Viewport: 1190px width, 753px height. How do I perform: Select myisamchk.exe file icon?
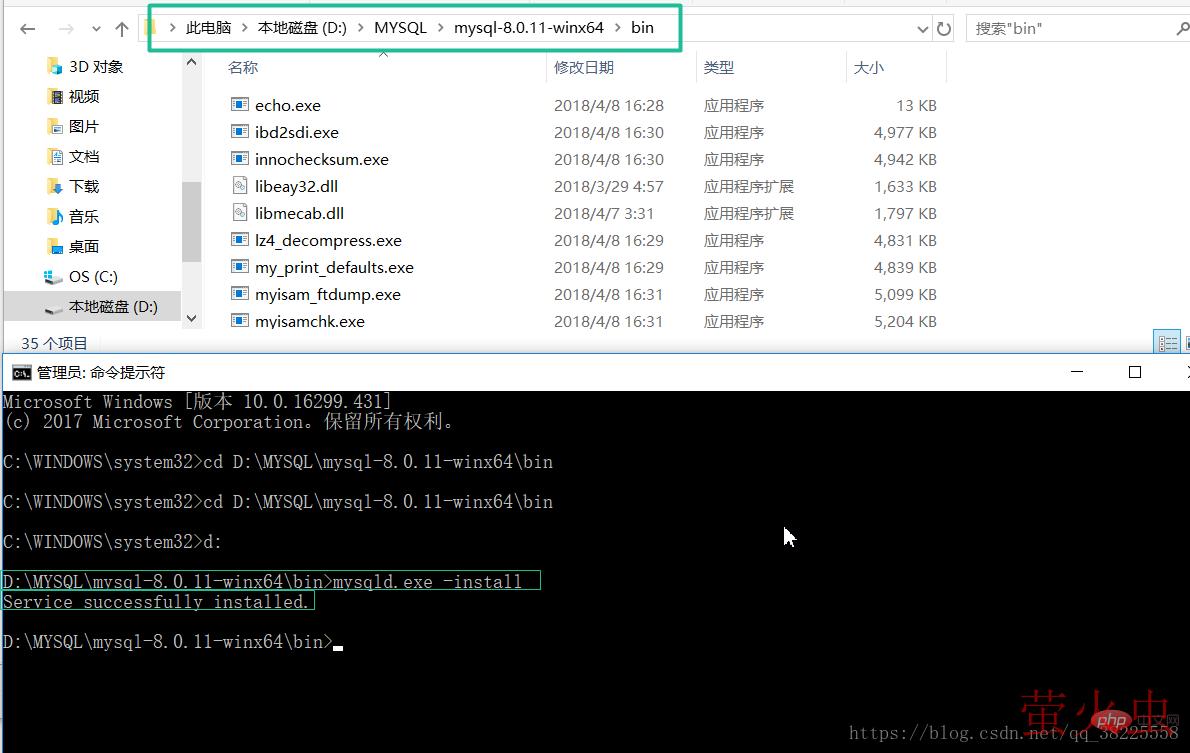pos(240,321)
